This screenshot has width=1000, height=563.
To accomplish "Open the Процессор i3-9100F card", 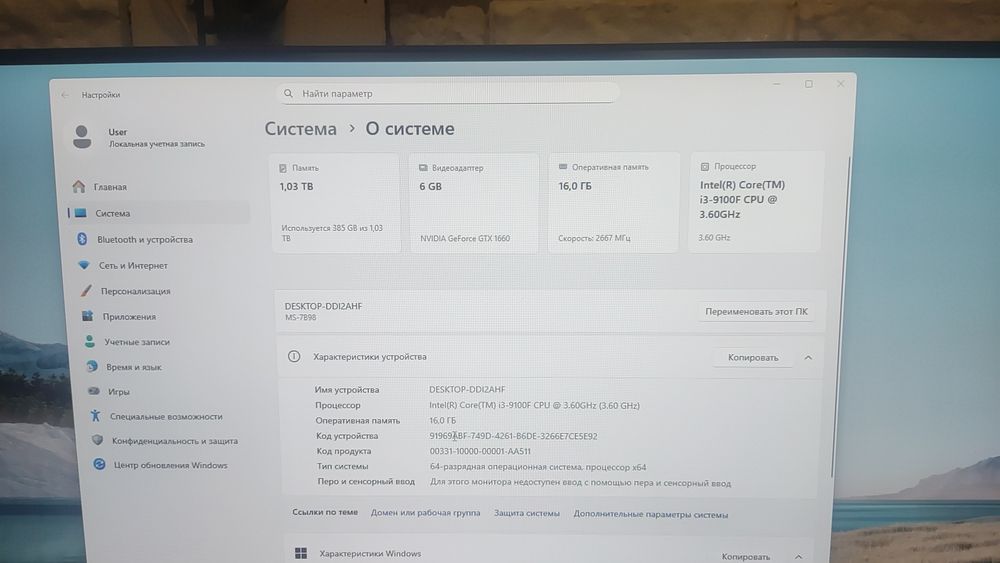I will (x=756, y=201).
